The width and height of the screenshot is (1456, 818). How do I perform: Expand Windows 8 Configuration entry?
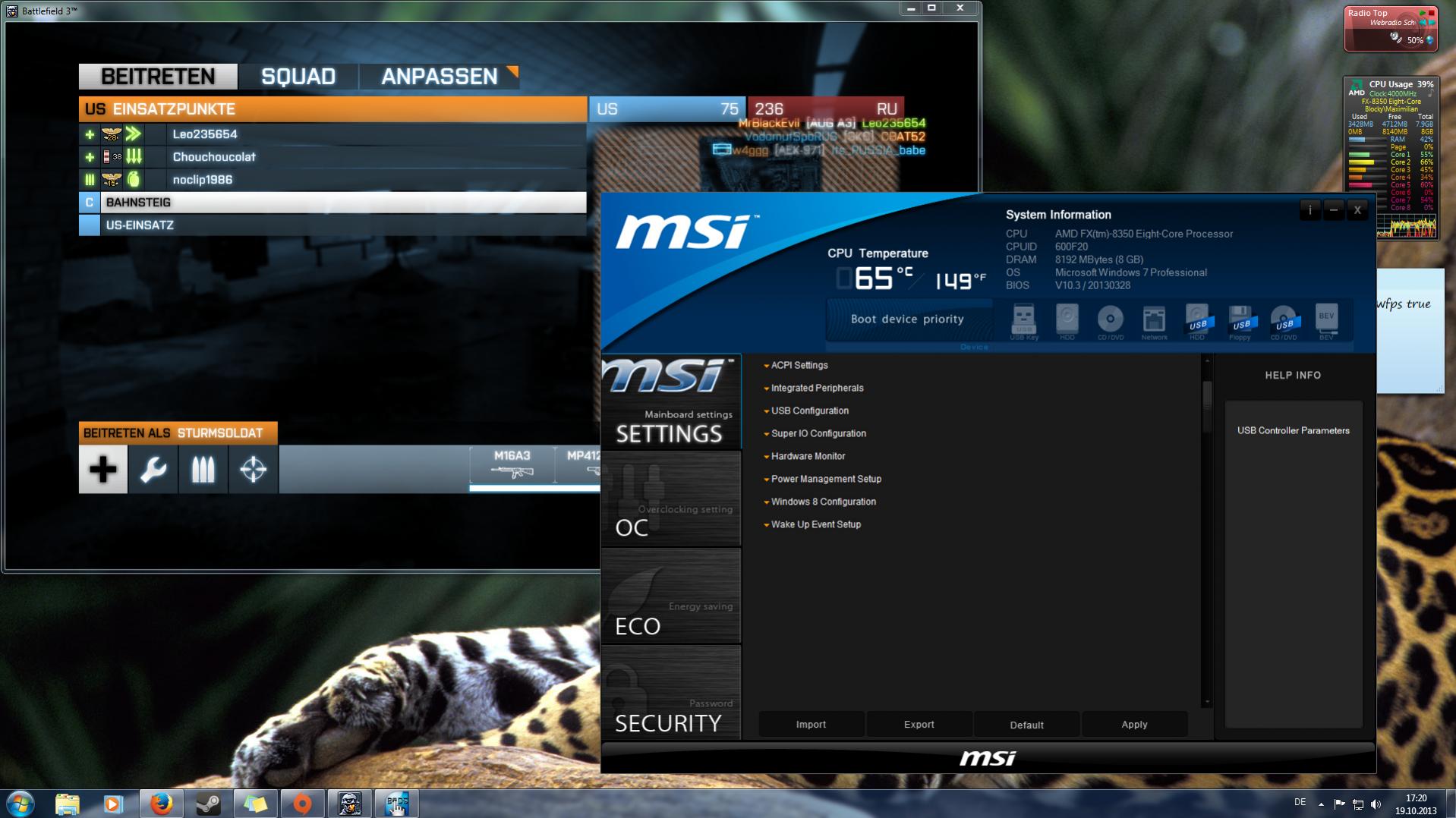click(x=823, y=502)
